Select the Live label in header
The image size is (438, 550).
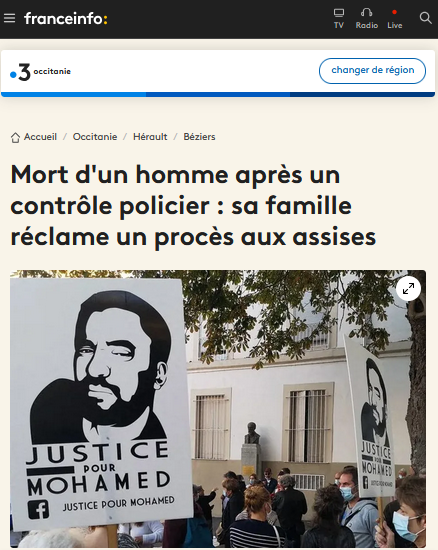pos(395,25)
